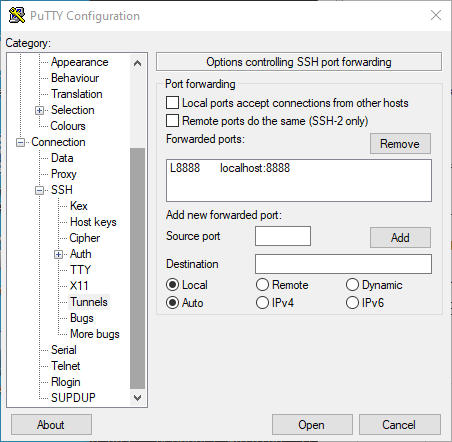This screenshot has height=442, width=452.
Task: Click the PuTTY icon in title bar
Action: [17, 15]
